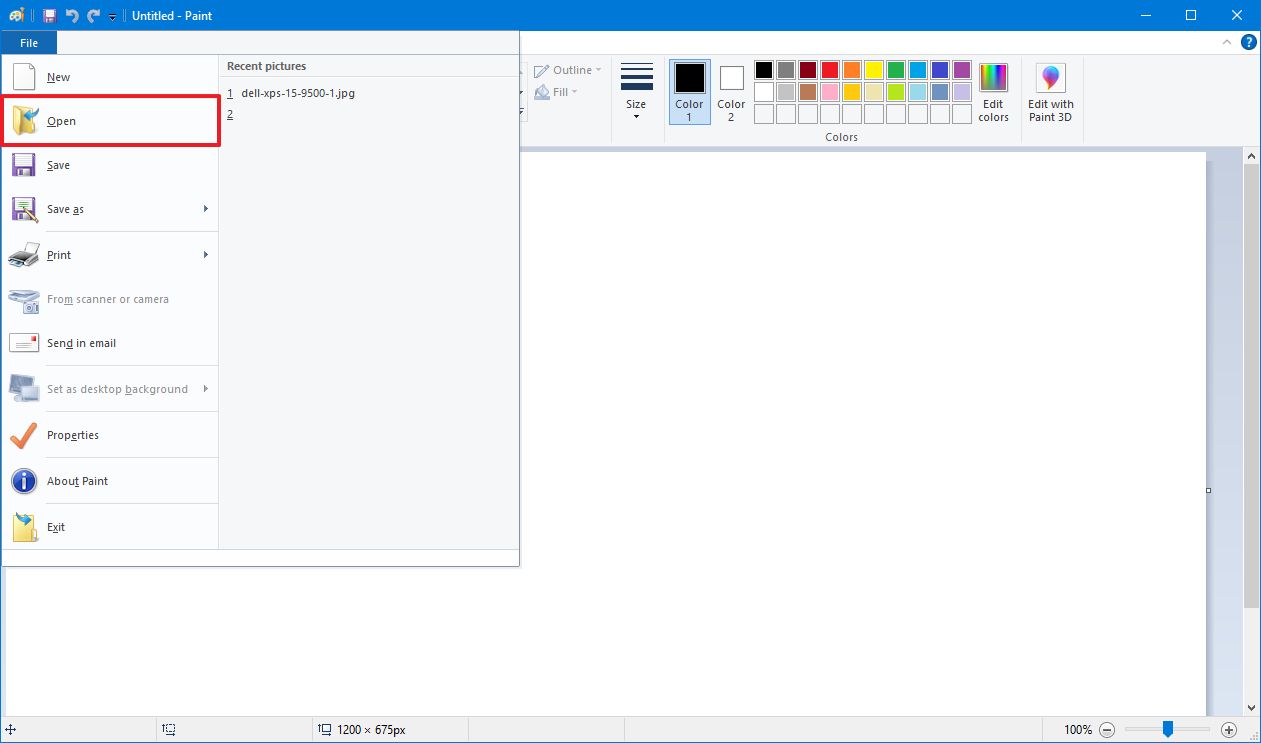Click the zoom out minus button
Image resolution: width=1261 pixels, height=743 pixels.
(x=1107, y=730)
